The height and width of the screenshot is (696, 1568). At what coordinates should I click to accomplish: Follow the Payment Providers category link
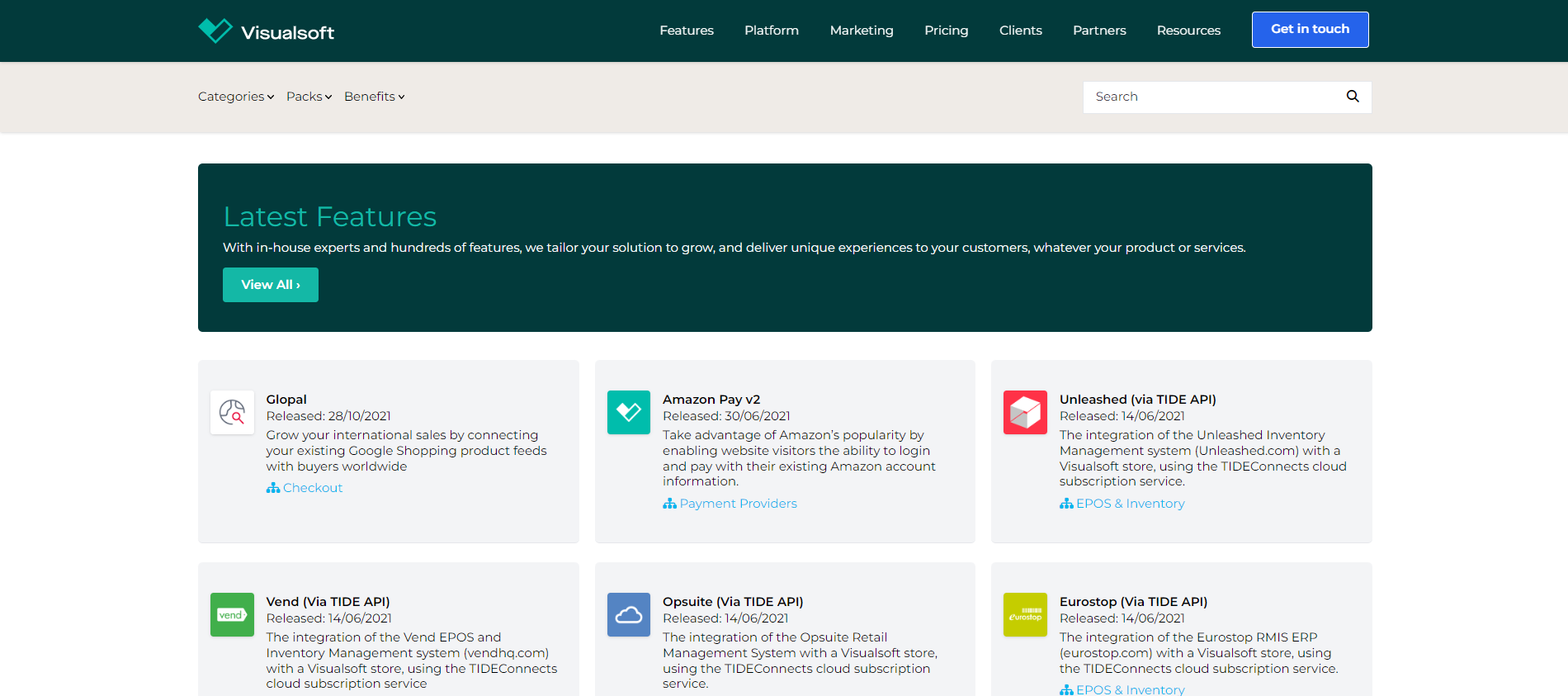click(x=738, y=504)
